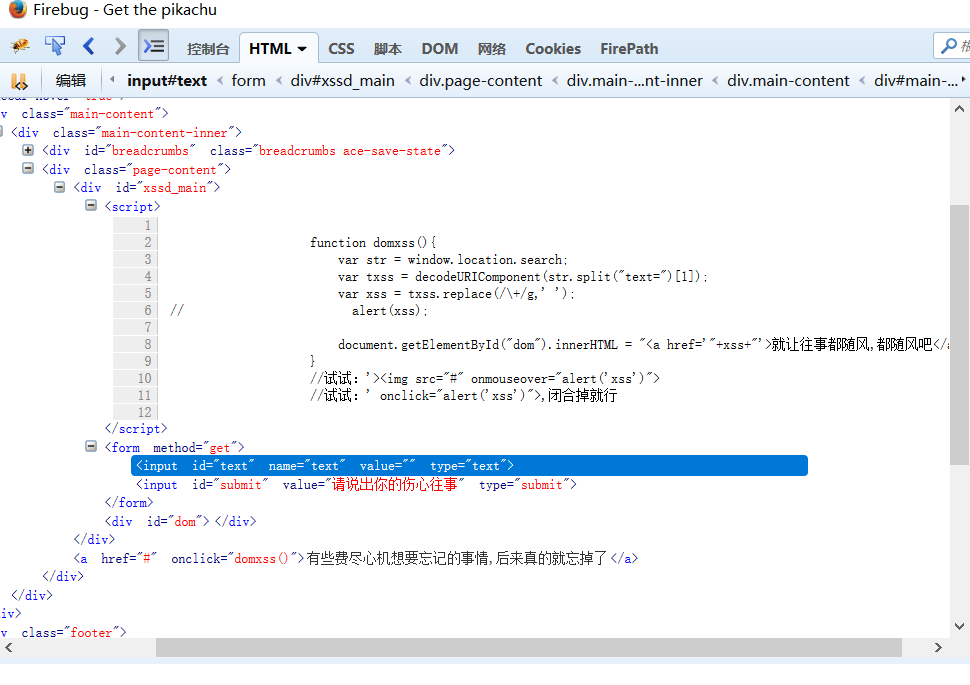Select div.main-...nt-inner breadcrumb
Viewport: 970px width, 685px height.
tap(635, 81)
